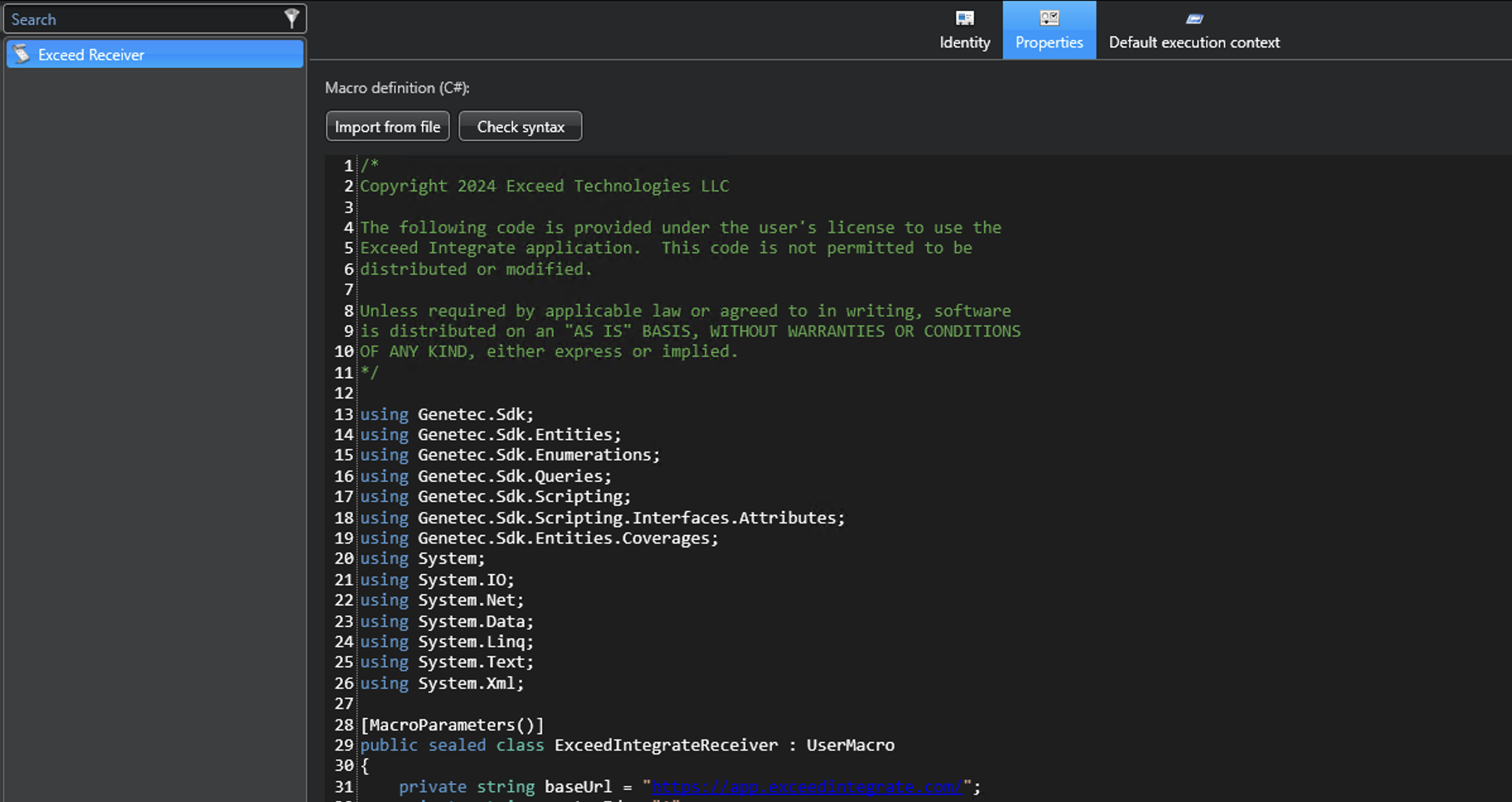Click line number 28 in the editor gutter
The image size is (1512, 802).
344,724
